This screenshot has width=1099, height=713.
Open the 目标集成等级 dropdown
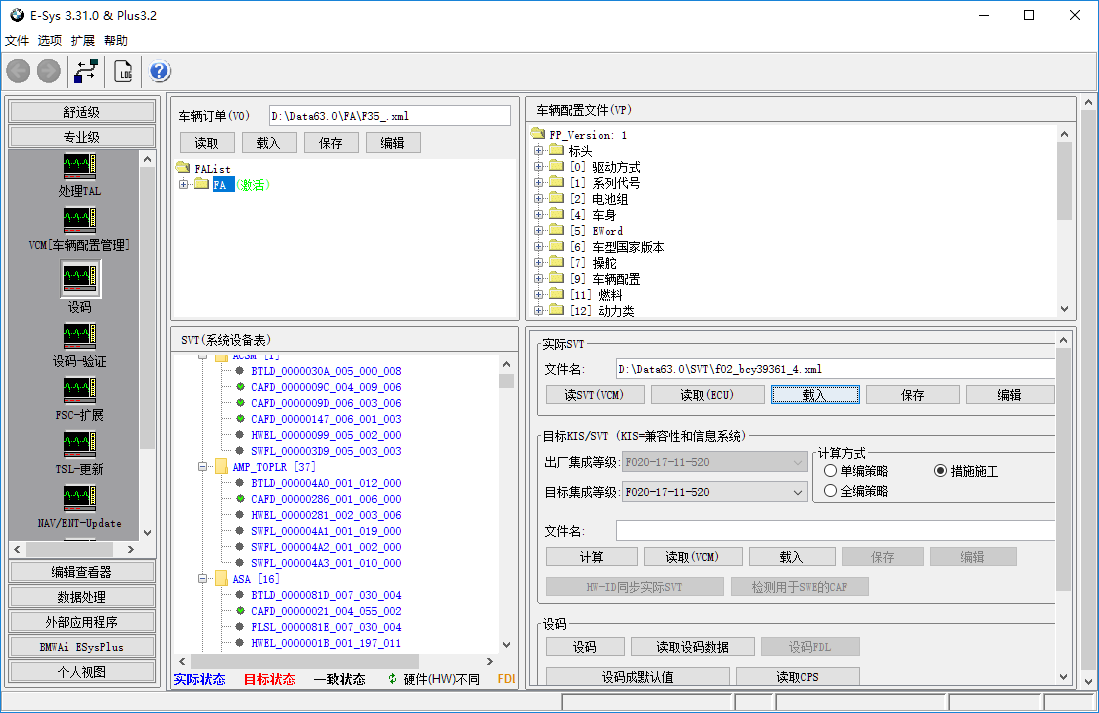point(714,492)
